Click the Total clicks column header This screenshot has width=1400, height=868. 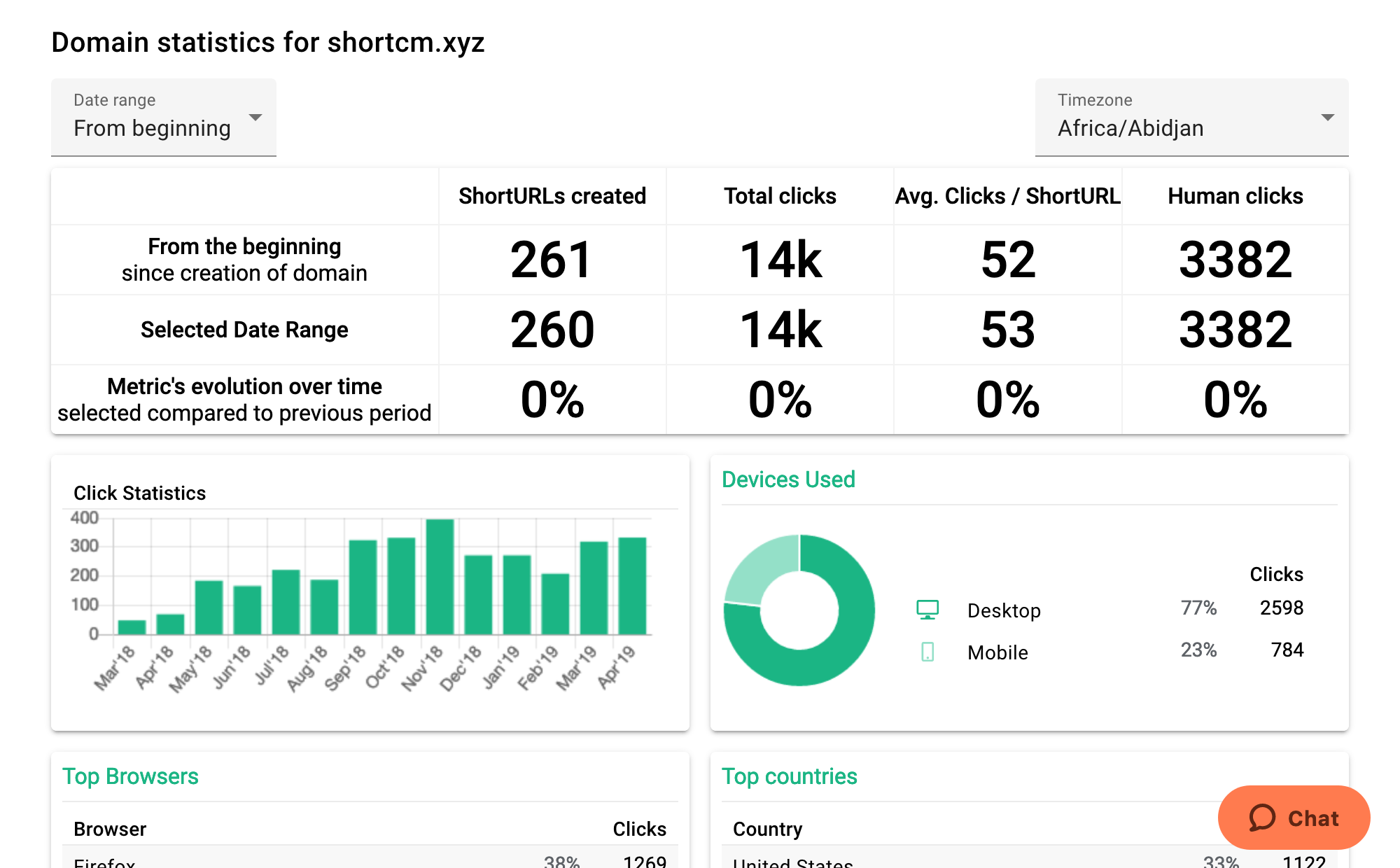coord(780,196)
